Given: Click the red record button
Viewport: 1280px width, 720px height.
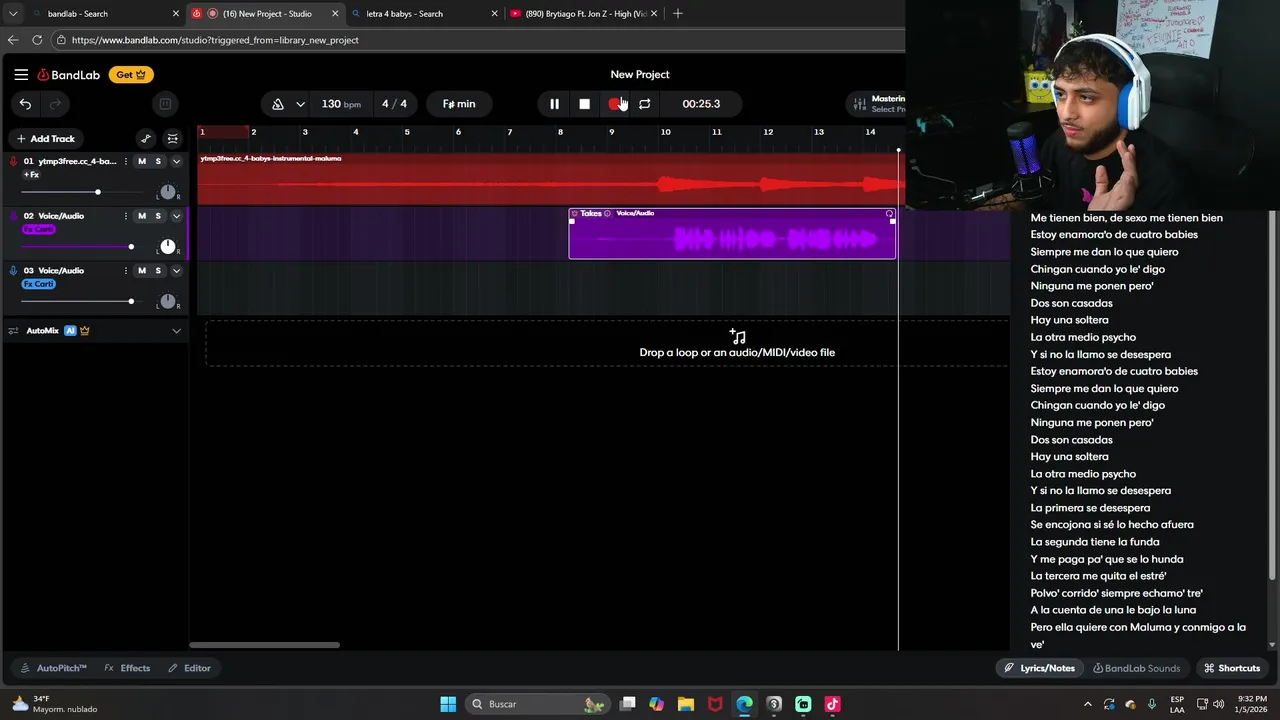Looking at the screenshot, I should (x=614, y=104).
